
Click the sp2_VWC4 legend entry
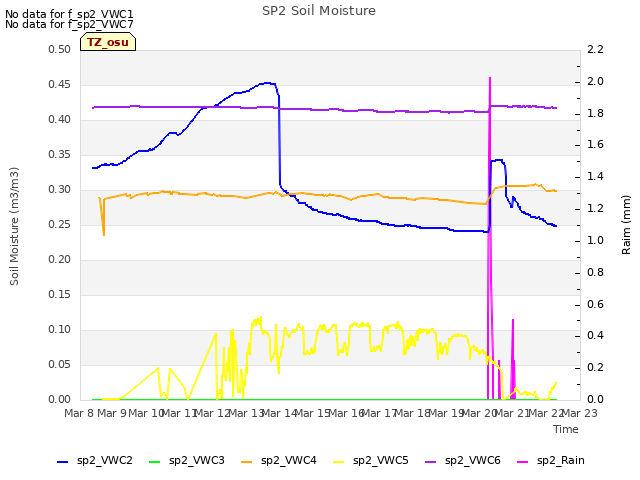[279, 461]
